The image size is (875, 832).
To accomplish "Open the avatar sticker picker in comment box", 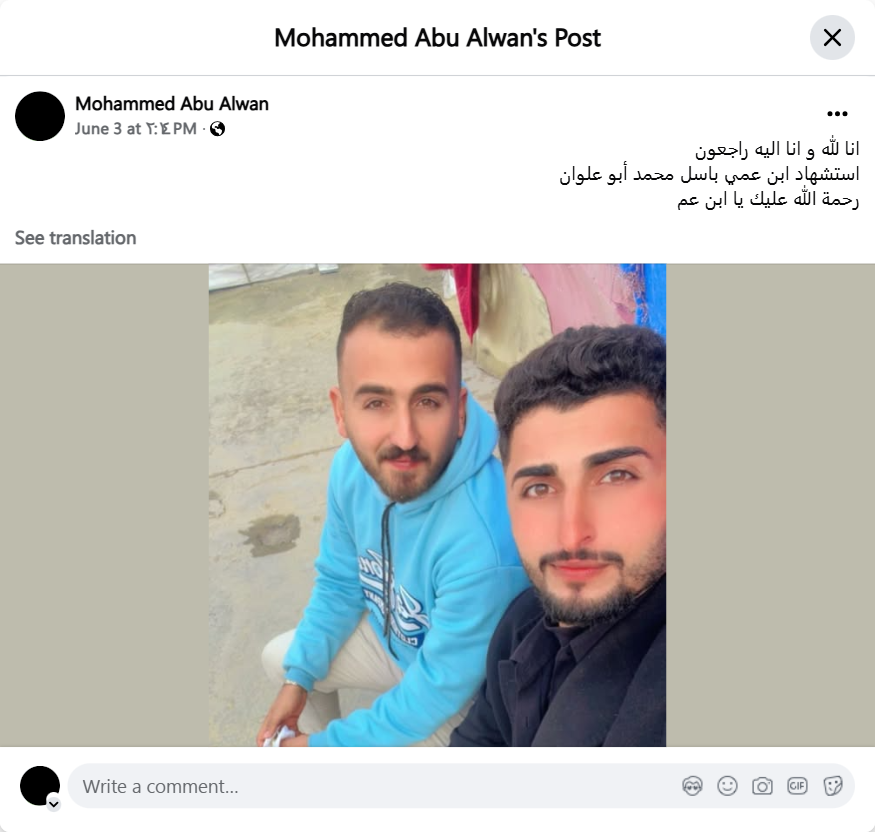I will [693, 786].
